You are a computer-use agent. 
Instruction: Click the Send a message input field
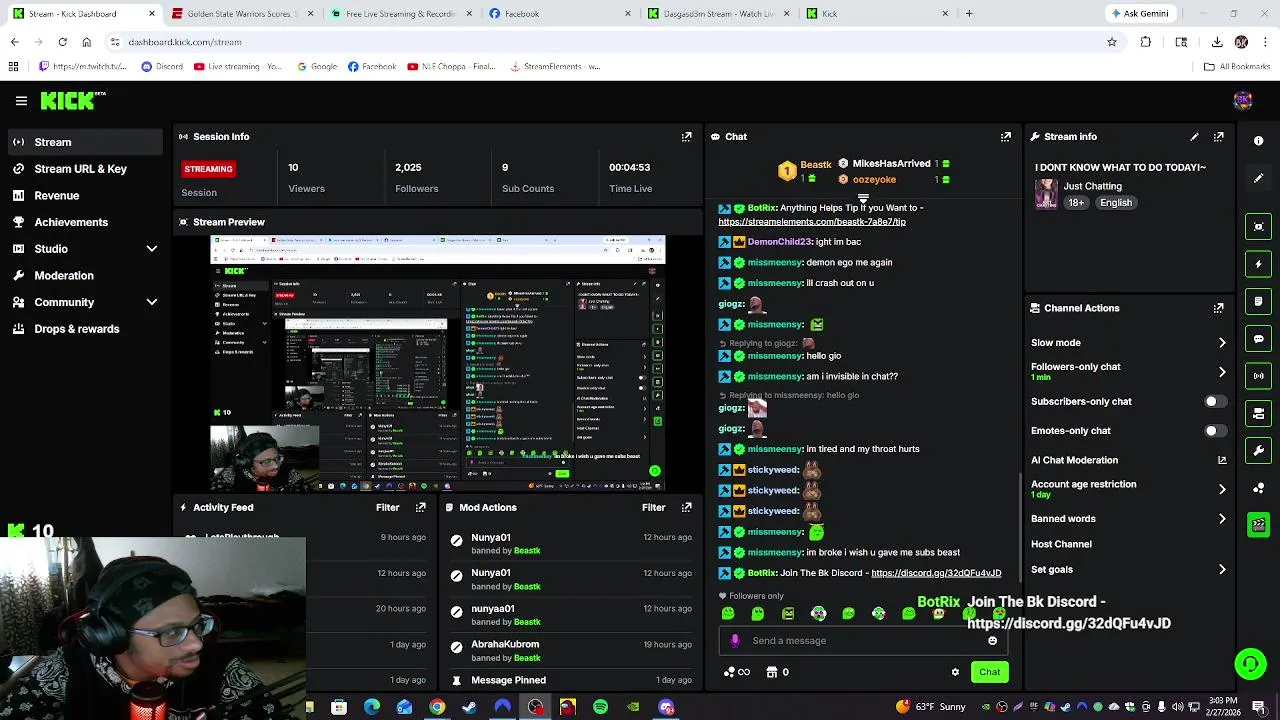(x=865, y=641)
